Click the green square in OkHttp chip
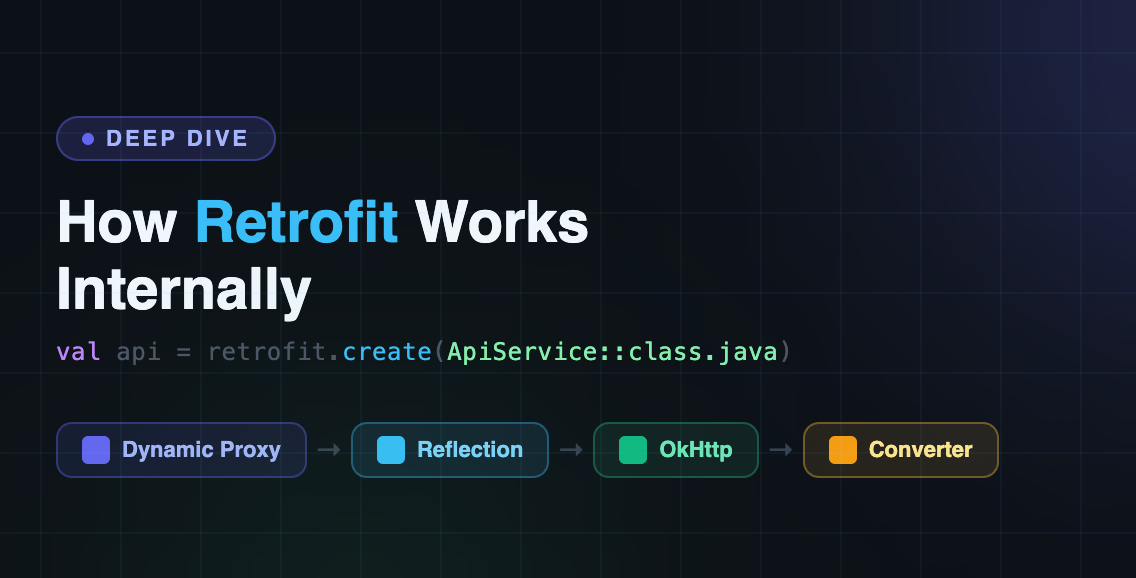 (632, 450)
